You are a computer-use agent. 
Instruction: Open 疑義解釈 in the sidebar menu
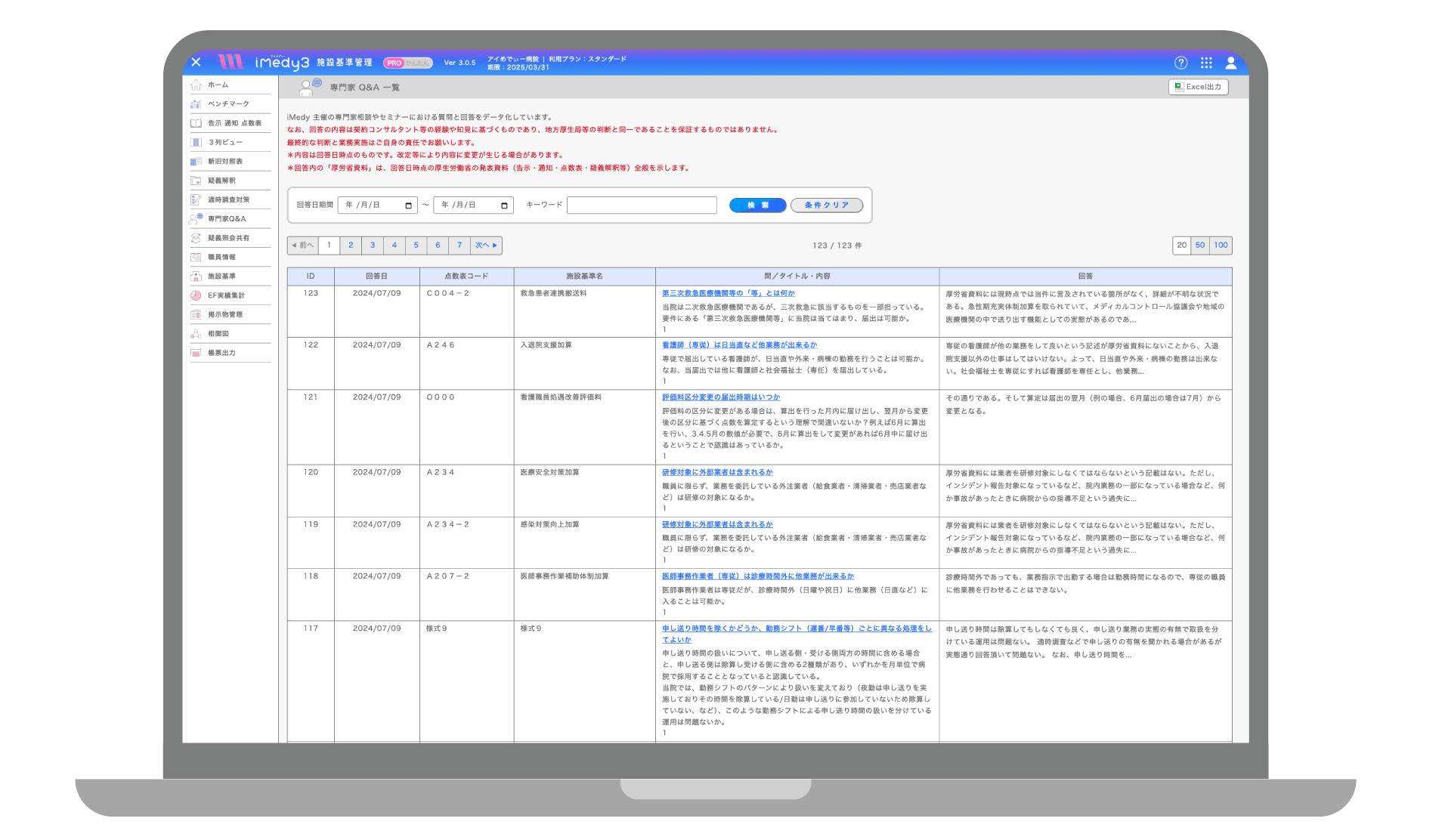click(x=221, y=181)
